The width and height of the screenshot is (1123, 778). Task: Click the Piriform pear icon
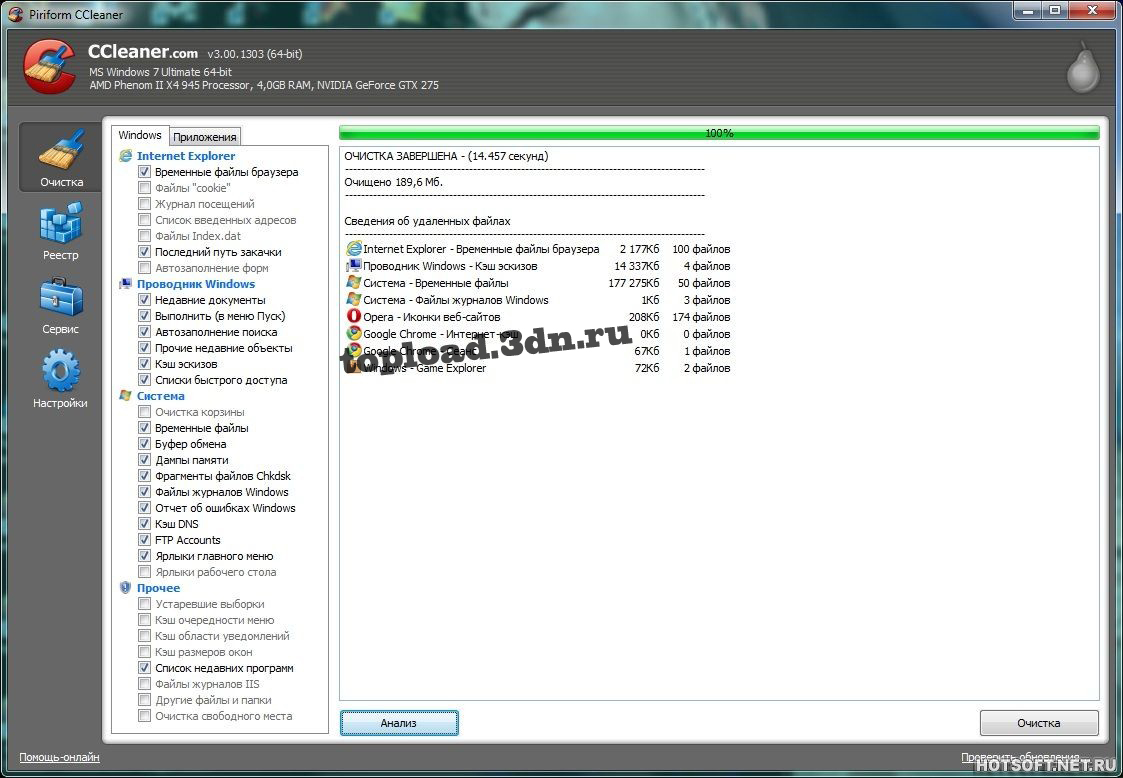(1083, 67)
